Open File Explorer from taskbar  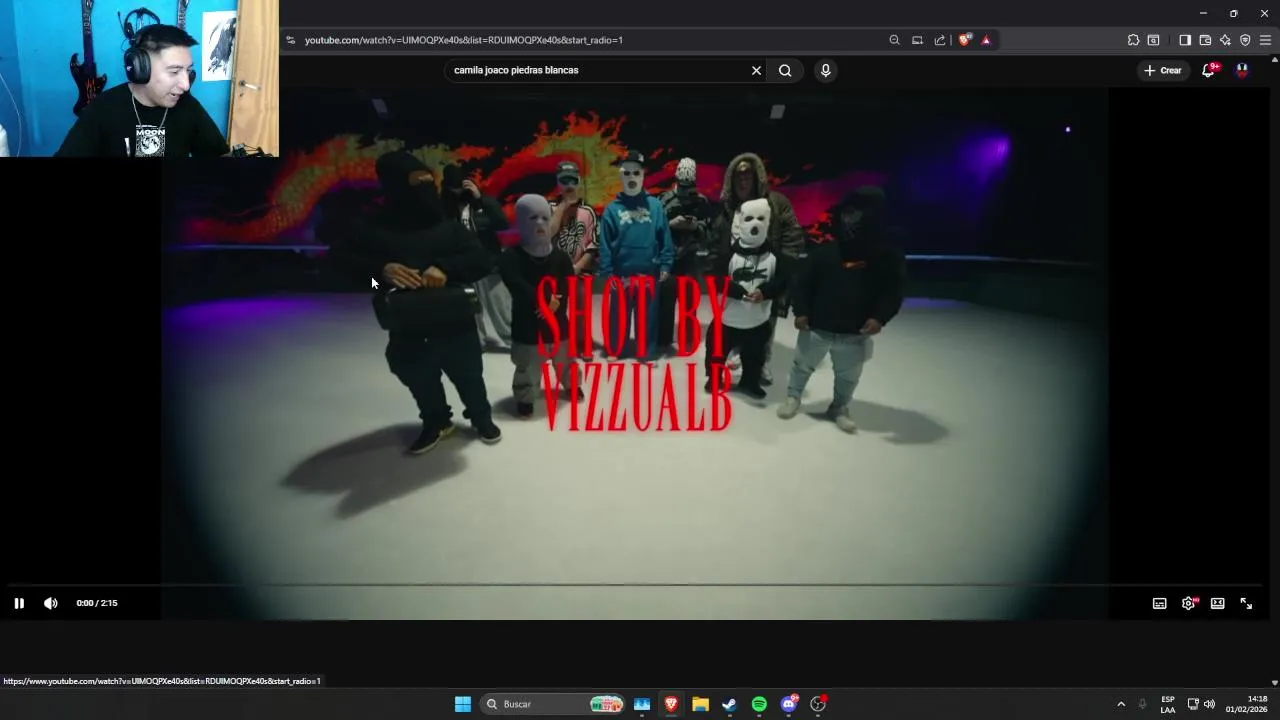[x=700, y=704]
